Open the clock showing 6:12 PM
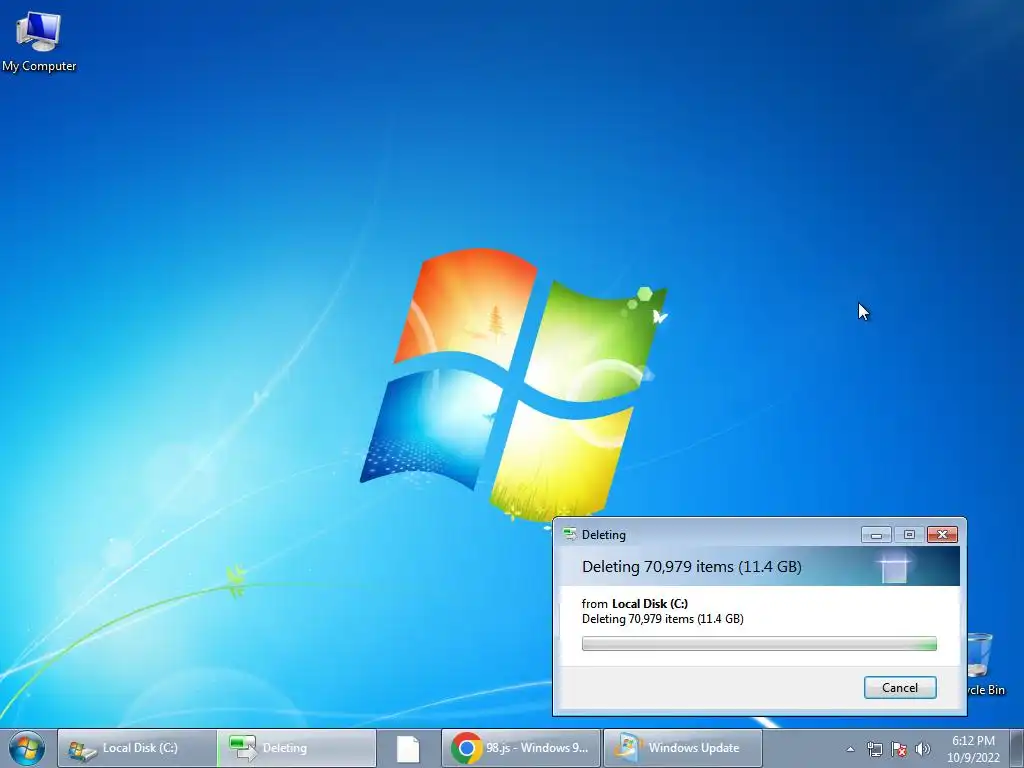1024x768 pixels. pos(973,748)
